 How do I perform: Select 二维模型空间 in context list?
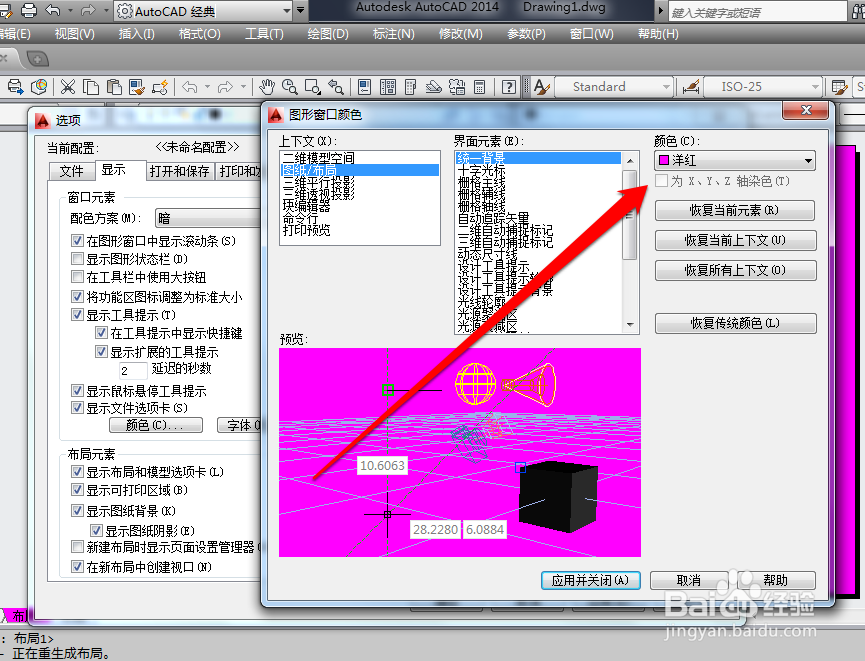pos(360,158)
